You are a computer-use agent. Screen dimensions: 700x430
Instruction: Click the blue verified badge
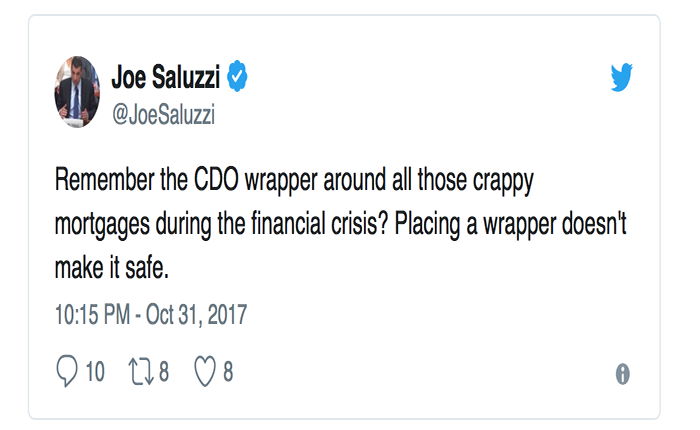[x=237, y=75]
